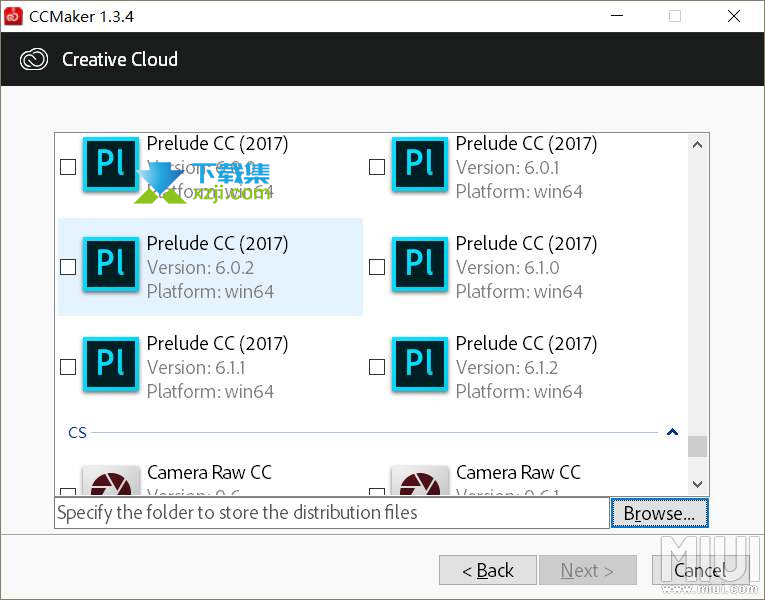765x600 pixels.
Task: Select the 'Version: 6.1.1' text
Action: pos(196,368)
